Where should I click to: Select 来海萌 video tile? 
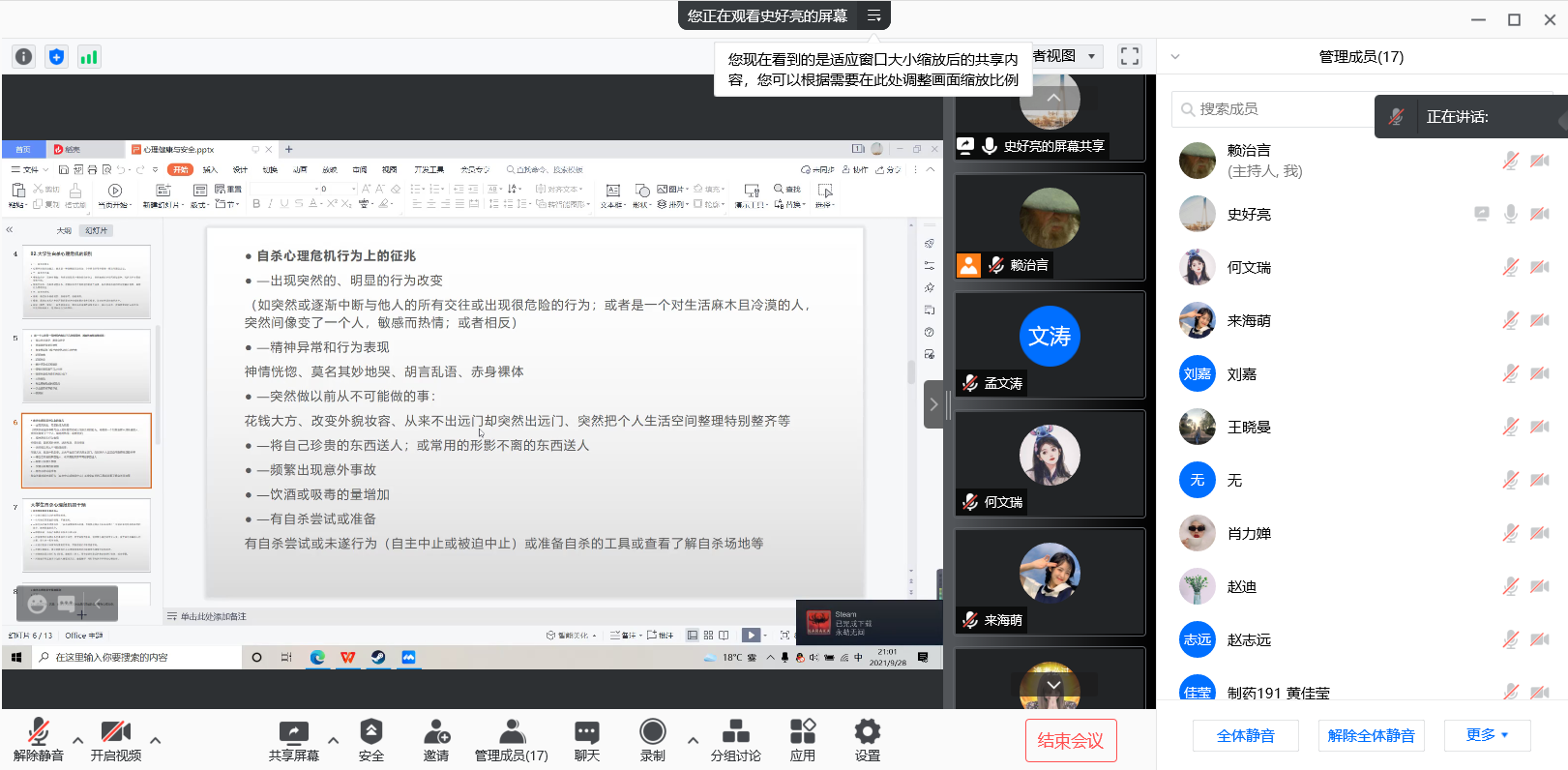click(x=1050, y=582)
